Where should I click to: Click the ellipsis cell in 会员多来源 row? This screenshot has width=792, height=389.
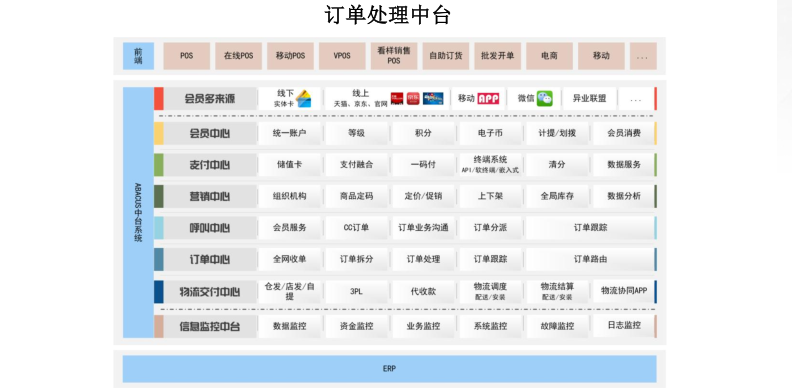click(x=635, y=99)
